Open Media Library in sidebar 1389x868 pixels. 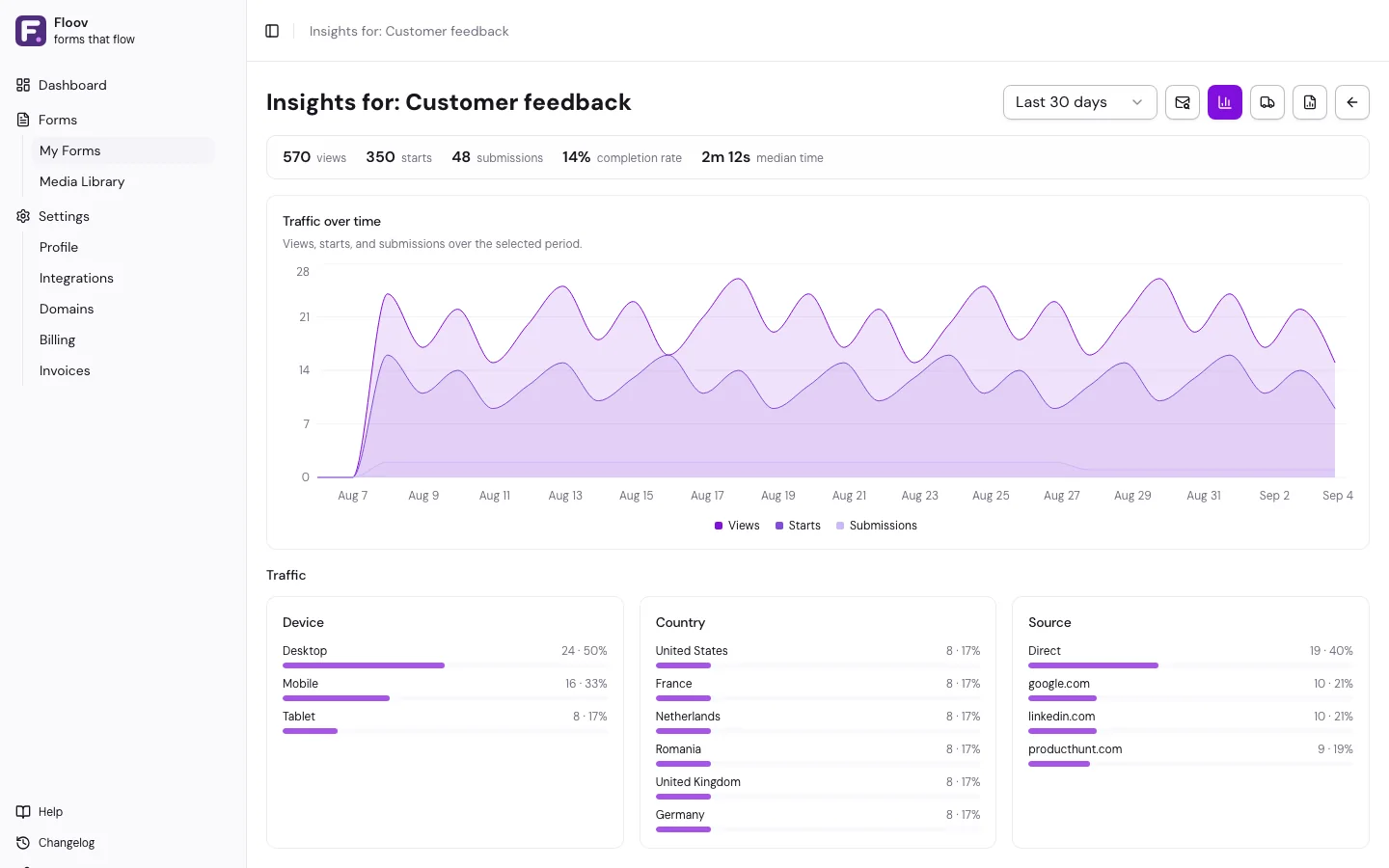pos(123,181)
